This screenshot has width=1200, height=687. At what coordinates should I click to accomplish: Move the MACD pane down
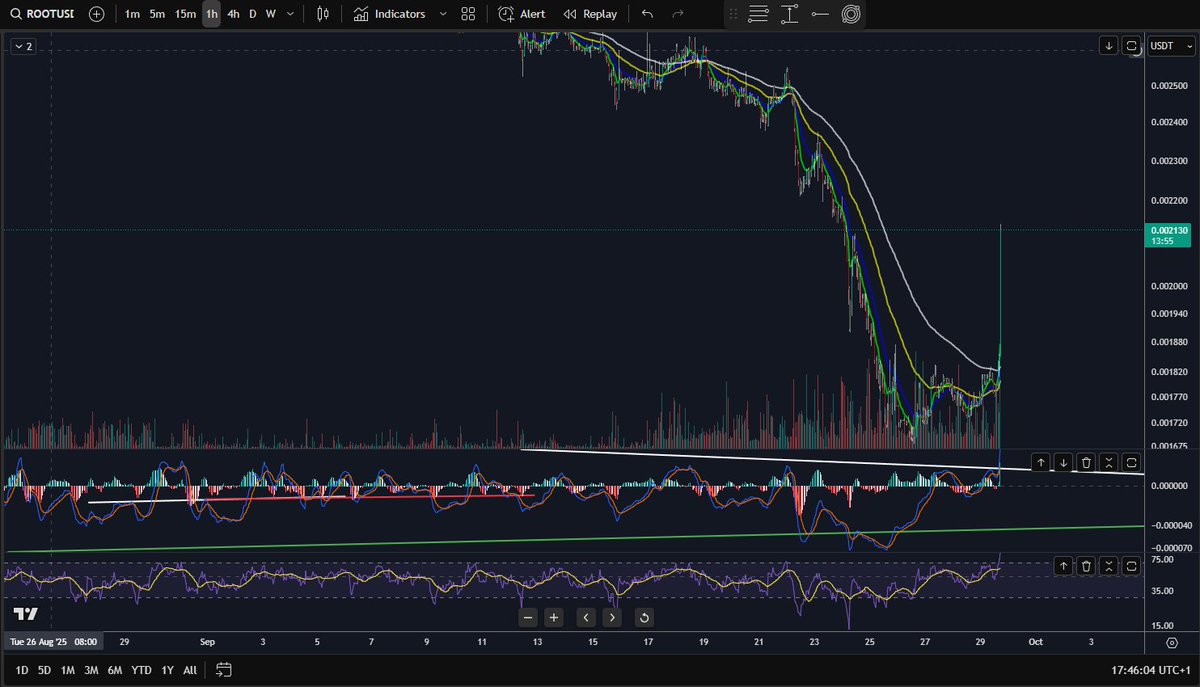[1063, 462]
